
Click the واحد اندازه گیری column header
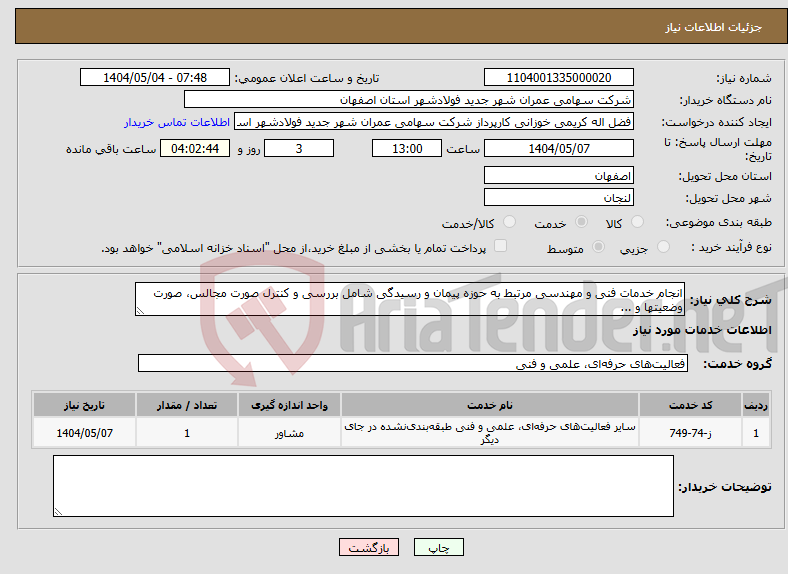pyautogui.click(x=289, y=405)
